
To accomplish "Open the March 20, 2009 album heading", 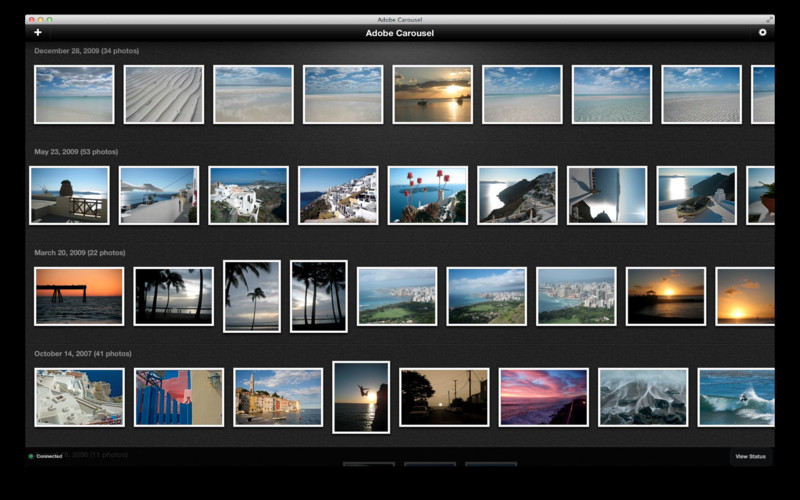I will tap(79, 253).
